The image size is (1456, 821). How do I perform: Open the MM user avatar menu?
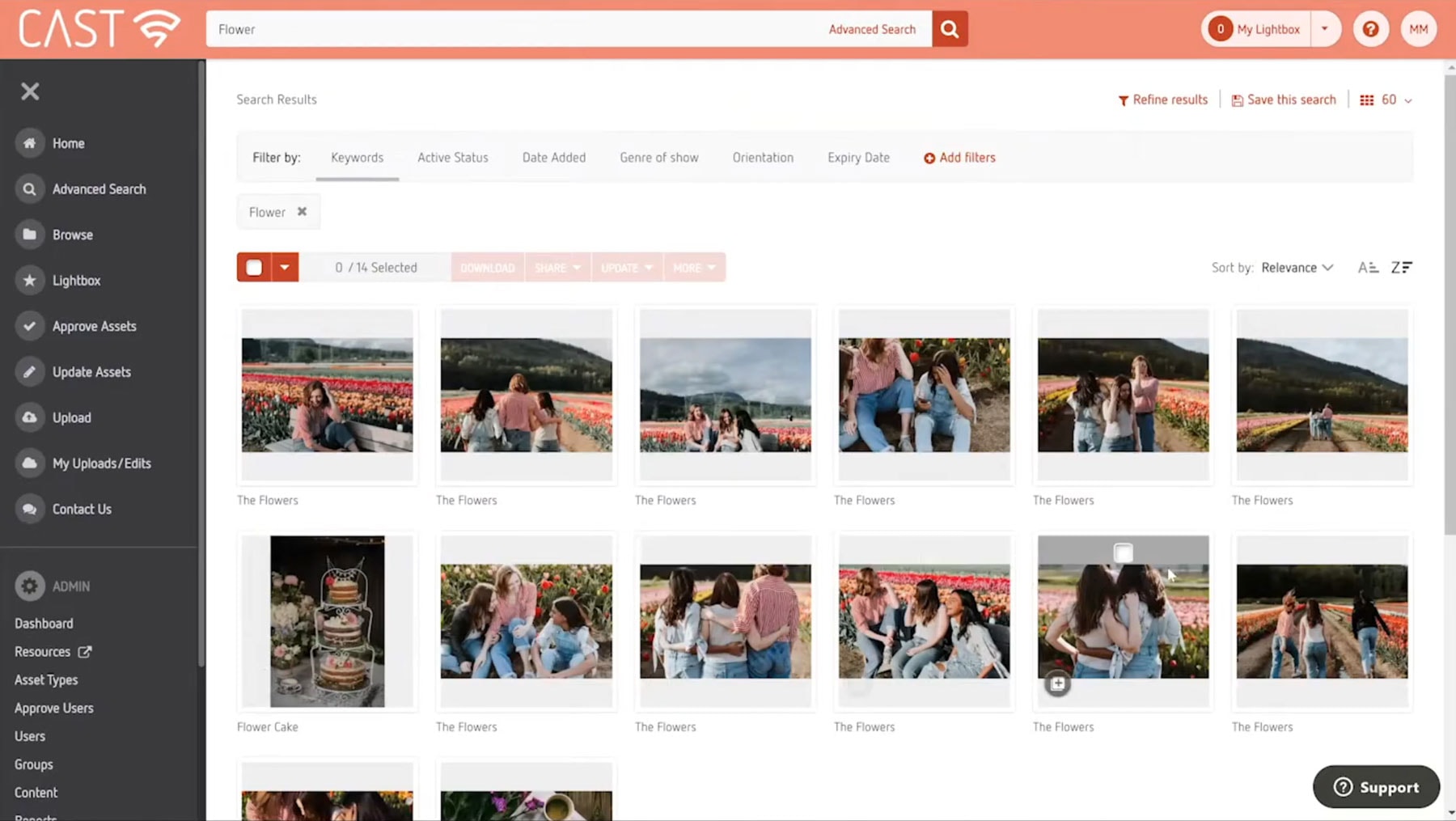pyautogui.click(x=1418, y=29)
